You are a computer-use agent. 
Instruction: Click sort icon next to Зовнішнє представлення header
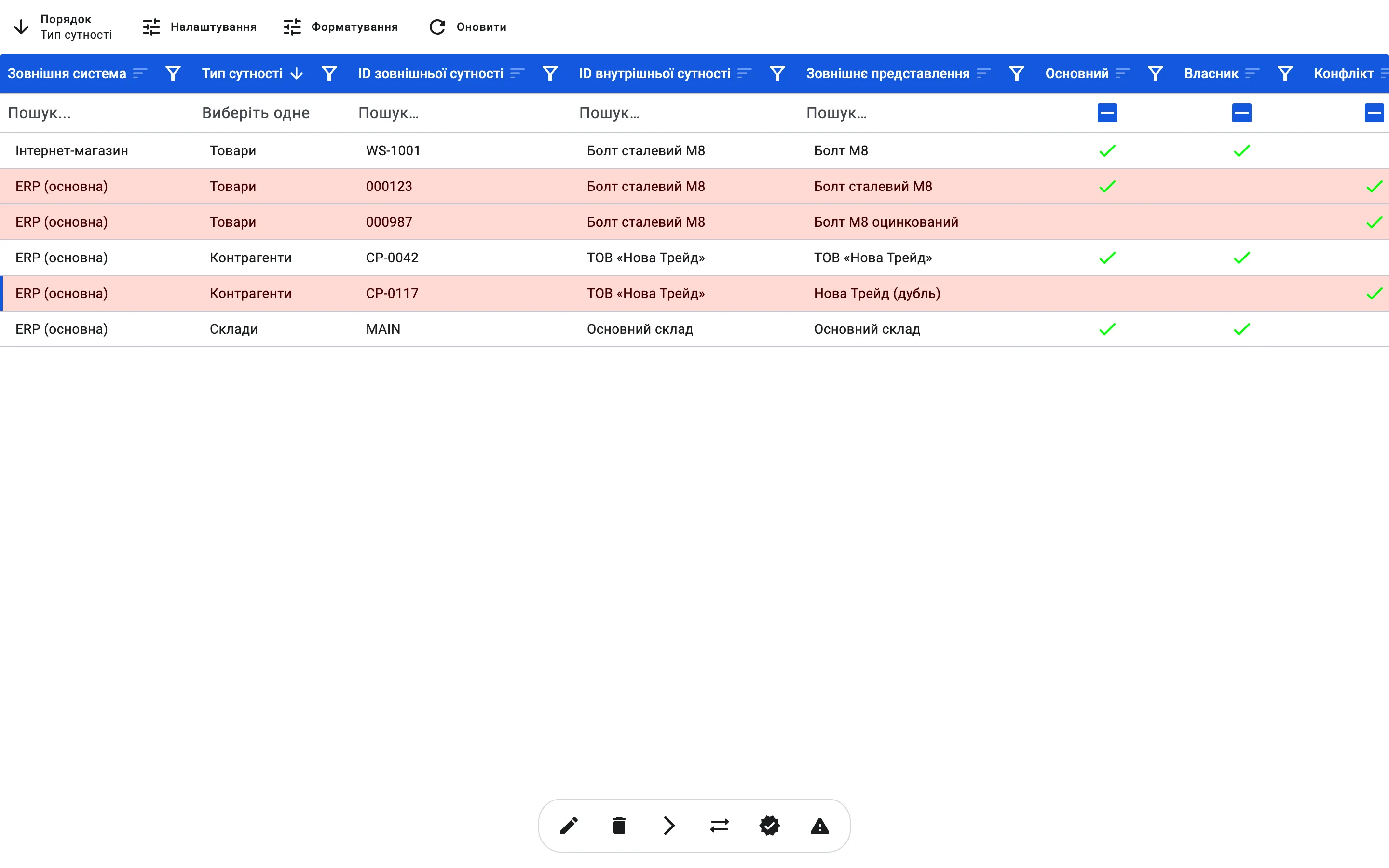[x=984, y=73]
